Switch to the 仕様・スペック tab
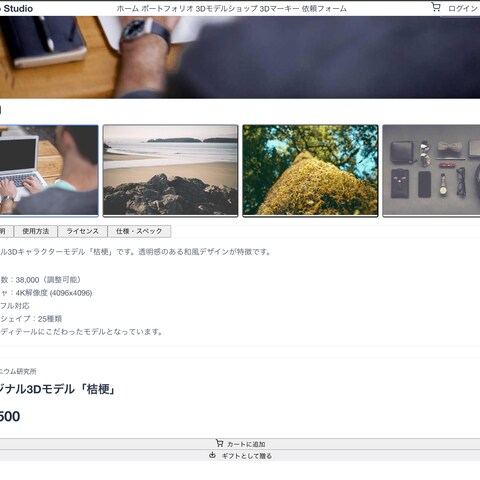This screenshot has height=480, width=480. pyautogui.click(x=139, y=231)
